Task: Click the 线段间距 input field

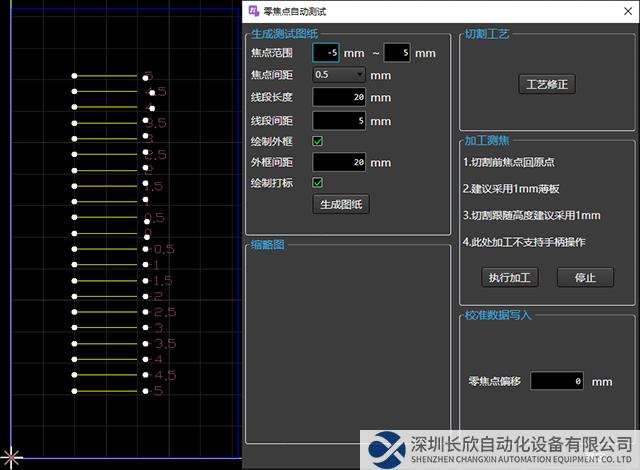Action: 340,121
